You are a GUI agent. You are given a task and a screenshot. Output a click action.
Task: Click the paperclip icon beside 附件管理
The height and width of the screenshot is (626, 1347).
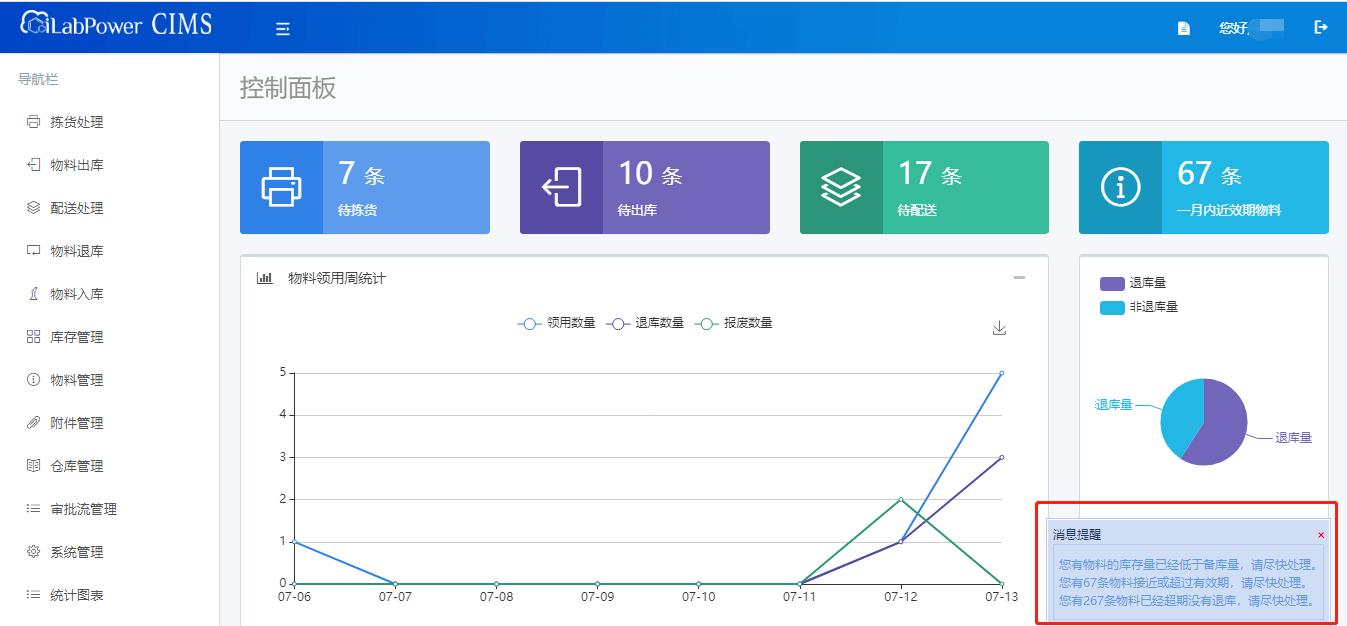(x=33, y=423)
